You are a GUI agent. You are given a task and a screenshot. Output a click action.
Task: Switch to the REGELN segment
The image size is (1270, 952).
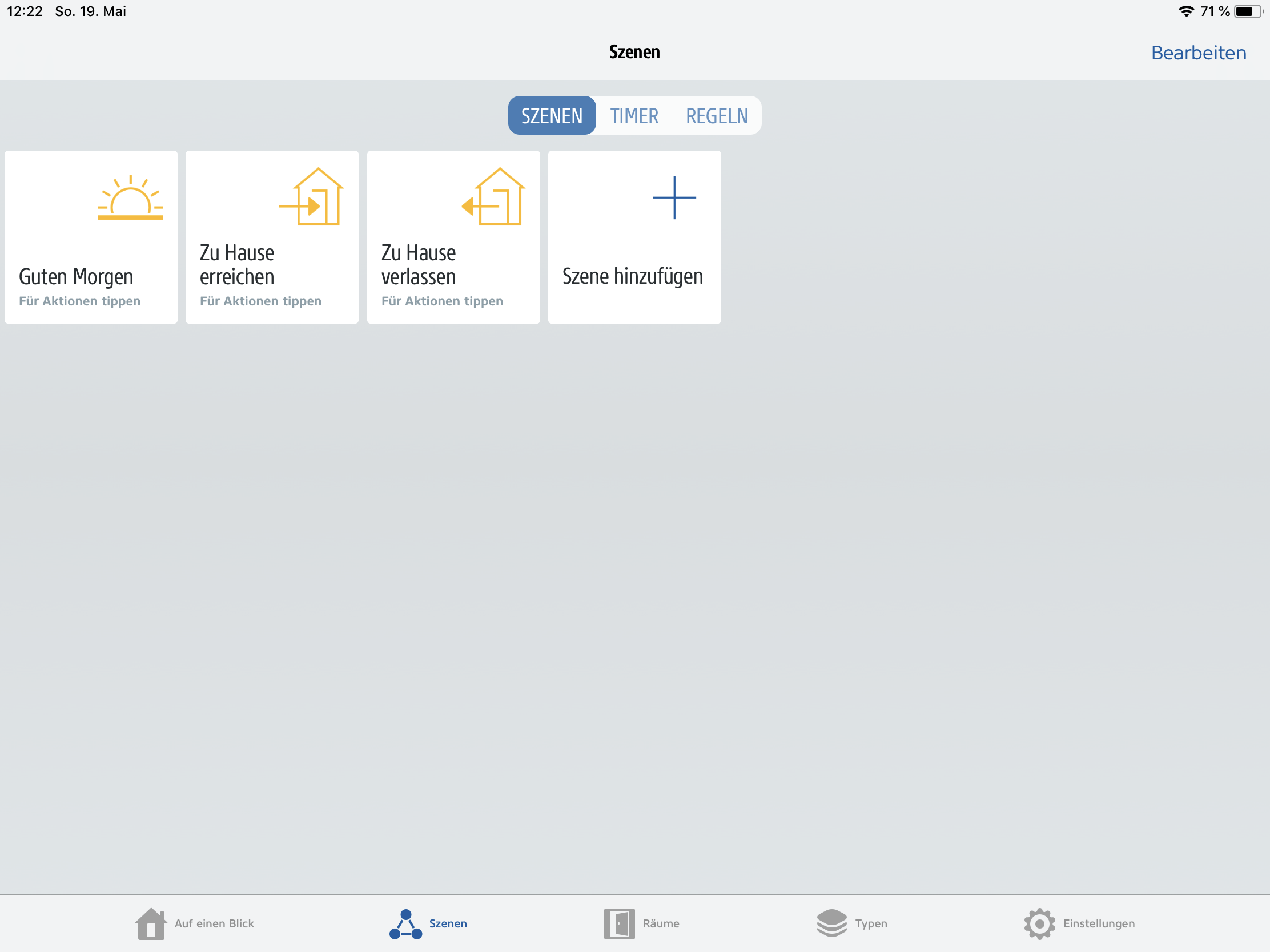[717, 116]
